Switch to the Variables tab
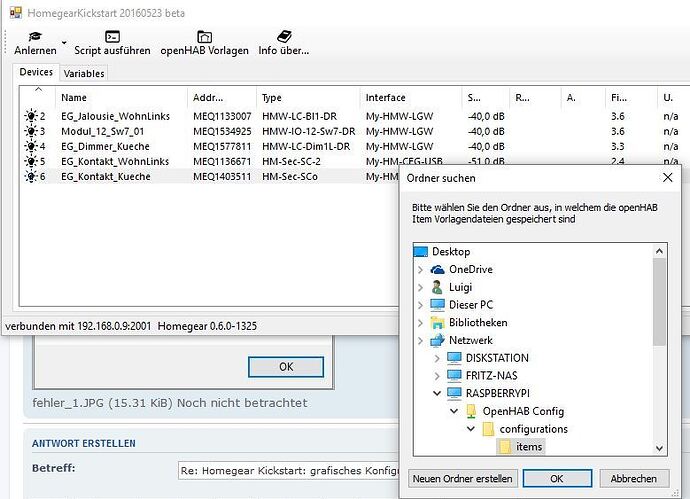Viewport: 690px width, 499px height. point(84,73)
